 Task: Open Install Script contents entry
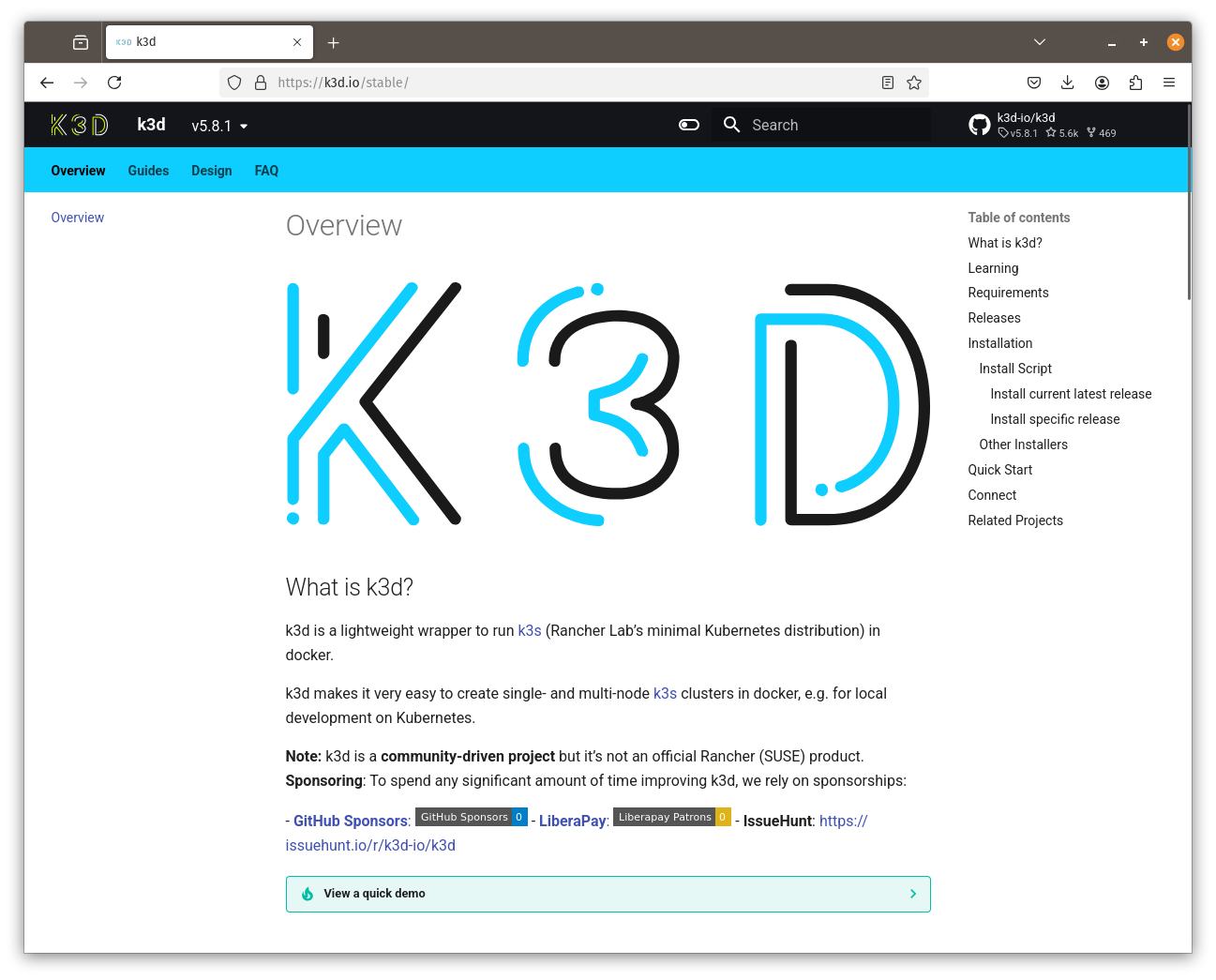click(1015, 369)
